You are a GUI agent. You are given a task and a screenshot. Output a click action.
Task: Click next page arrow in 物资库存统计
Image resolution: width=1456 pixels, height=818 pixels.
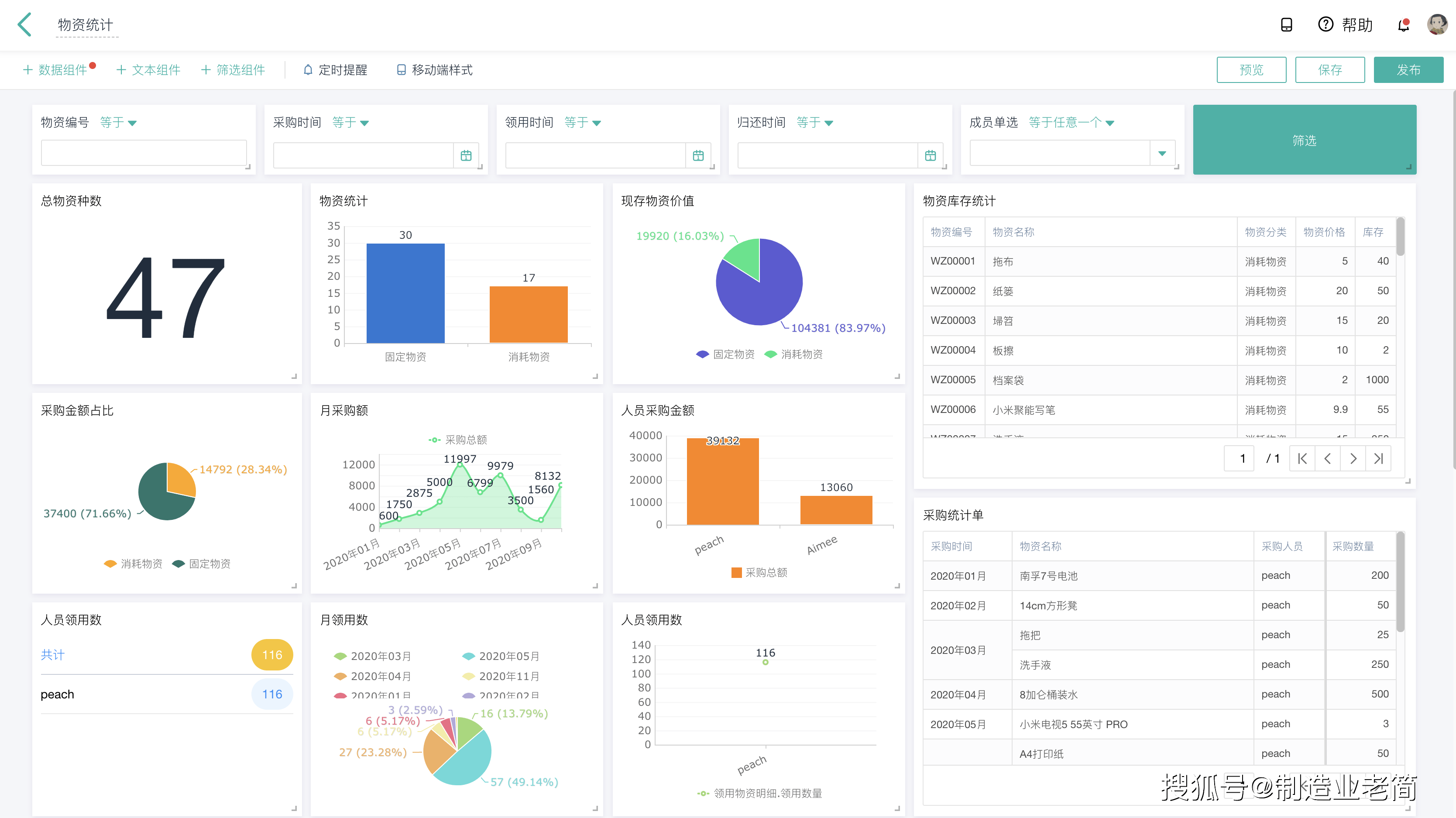click(x=1353, y=458)
